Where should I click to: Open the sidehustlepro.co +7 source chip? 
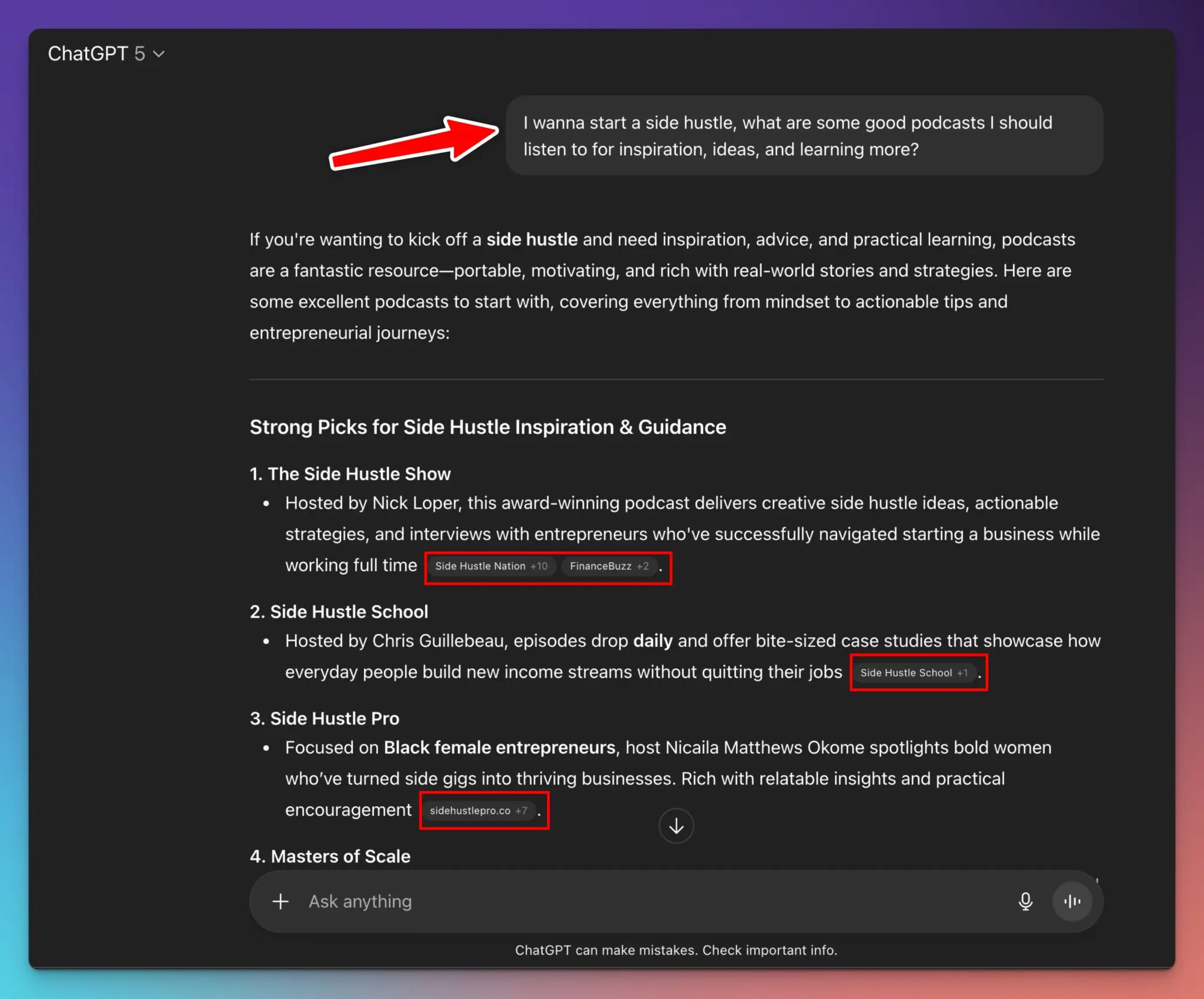(478, 810)
